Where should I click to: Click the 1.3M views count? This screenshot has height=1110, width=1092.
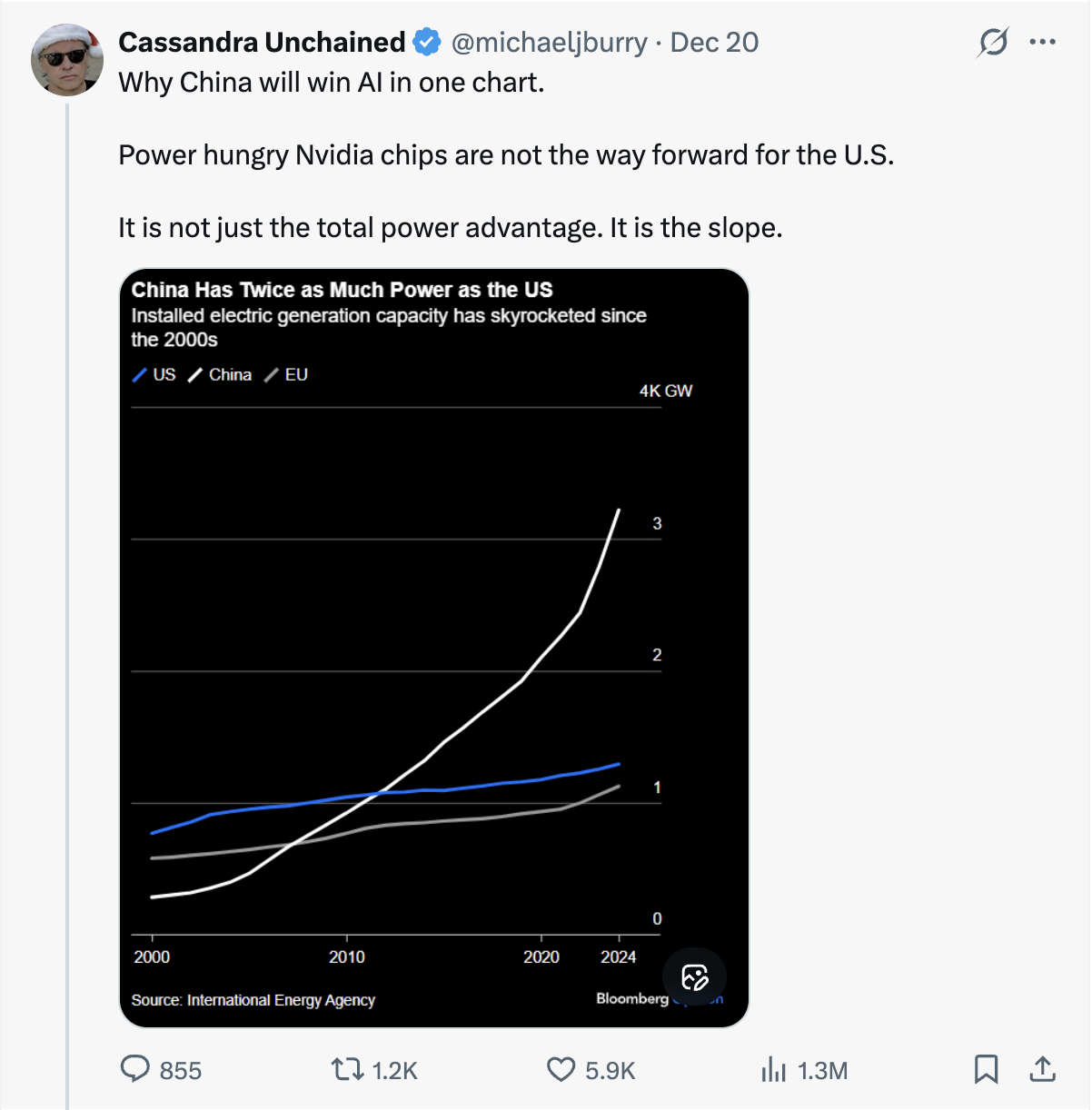(820, 1070)
